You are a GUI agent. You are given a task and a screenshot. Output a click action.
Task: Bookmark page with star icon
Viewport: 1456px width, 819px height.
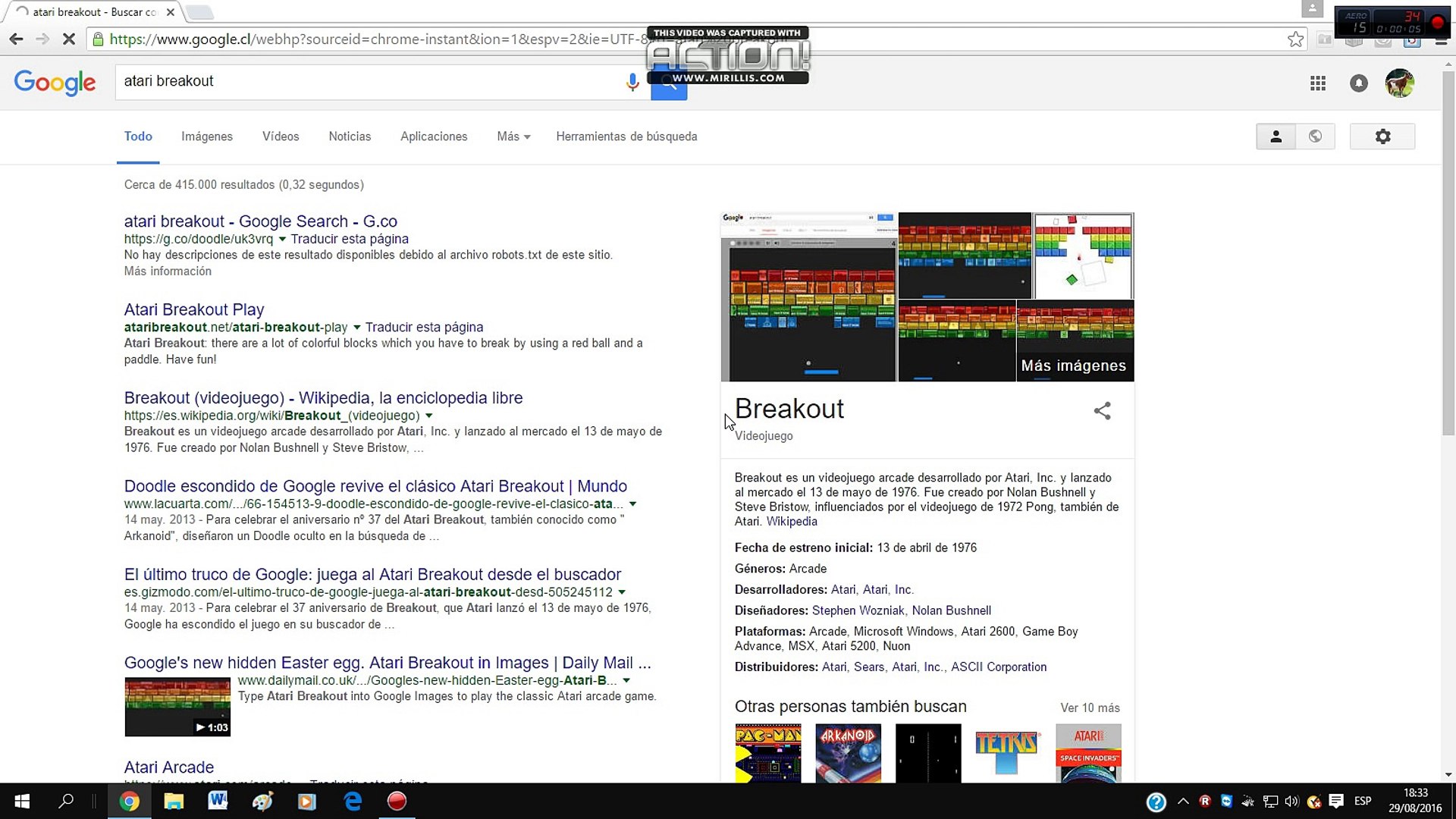1295,39
